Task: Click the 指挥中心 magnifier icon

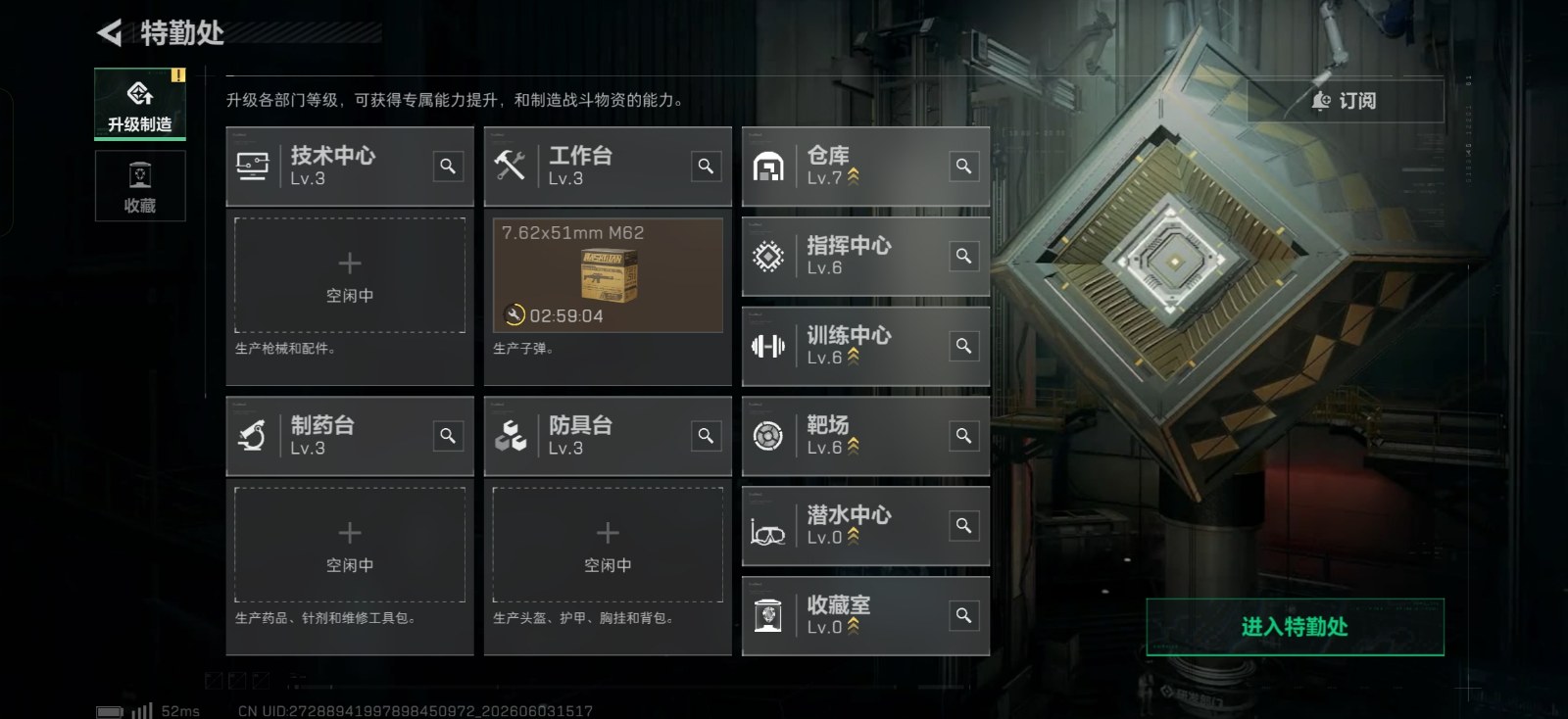Action: (x=964, y=257)
